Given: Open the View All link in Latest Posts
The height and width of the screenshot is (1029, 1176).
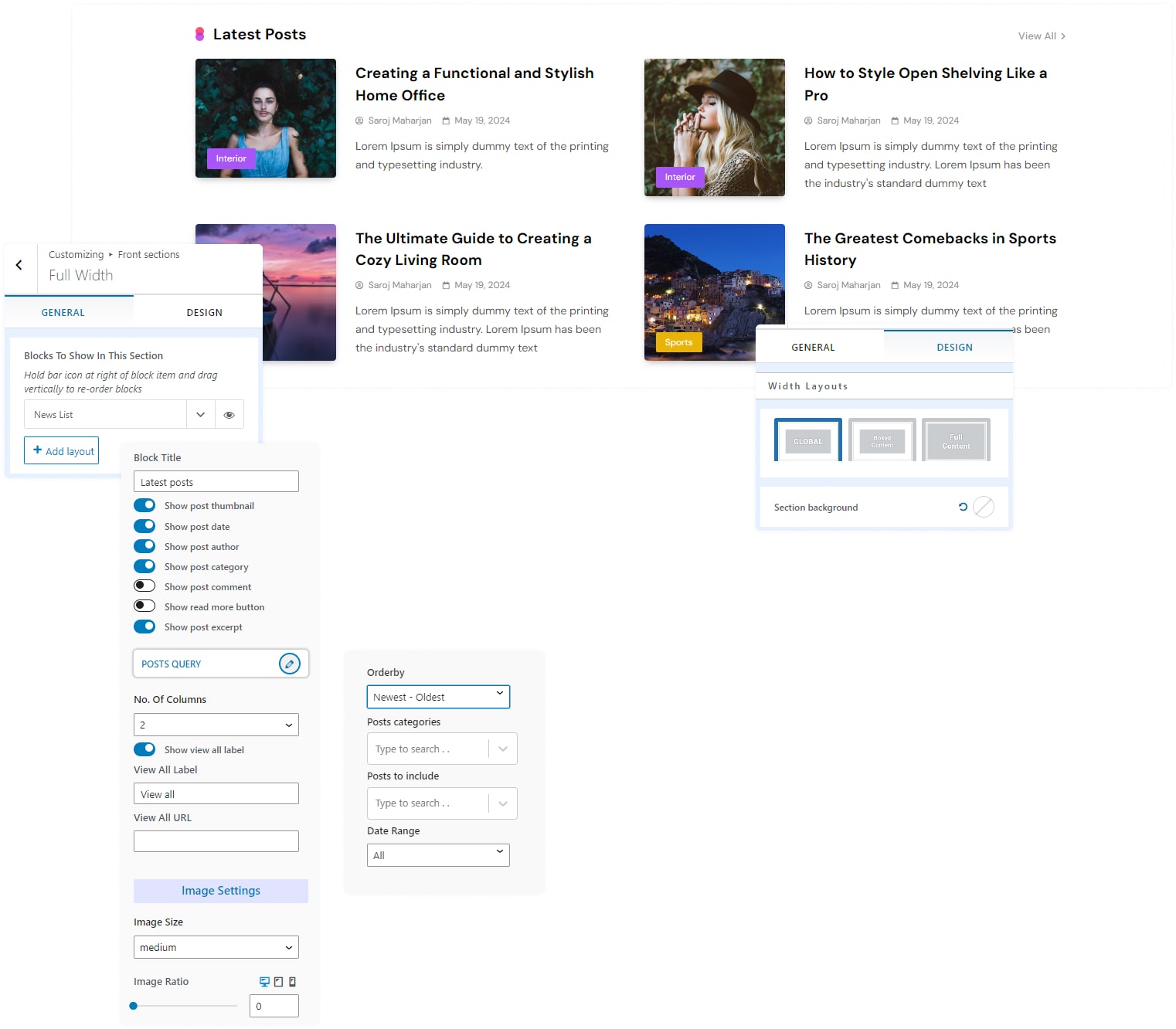Looking at the screenshot, I should point(1041,36).
